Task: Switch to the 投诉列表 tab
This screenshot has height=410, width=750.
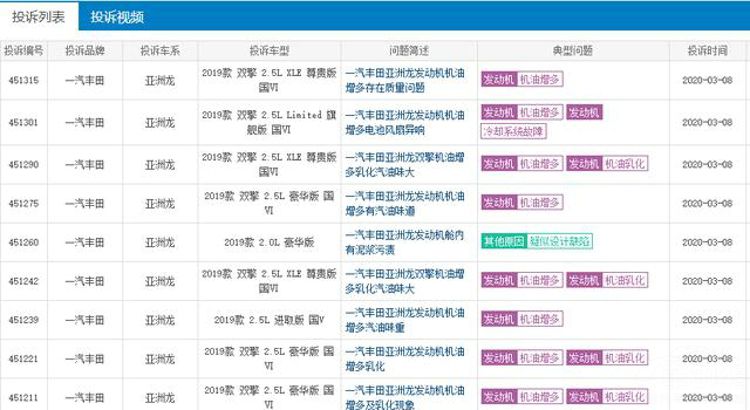Action: pyautogui.click(x=38, y=16)
